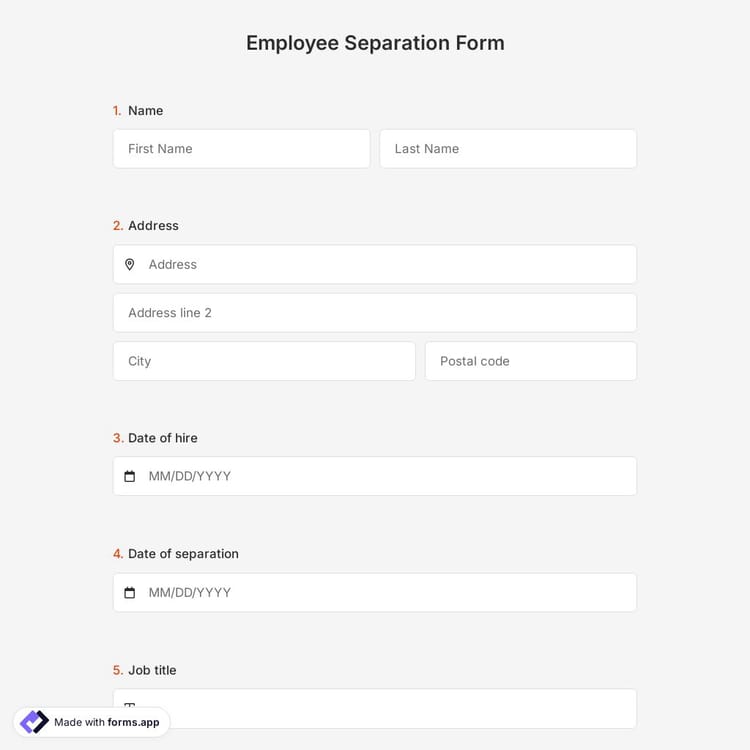Click the "Address" question label
This screenshot has height=750, width=750.
coord(153,226)
